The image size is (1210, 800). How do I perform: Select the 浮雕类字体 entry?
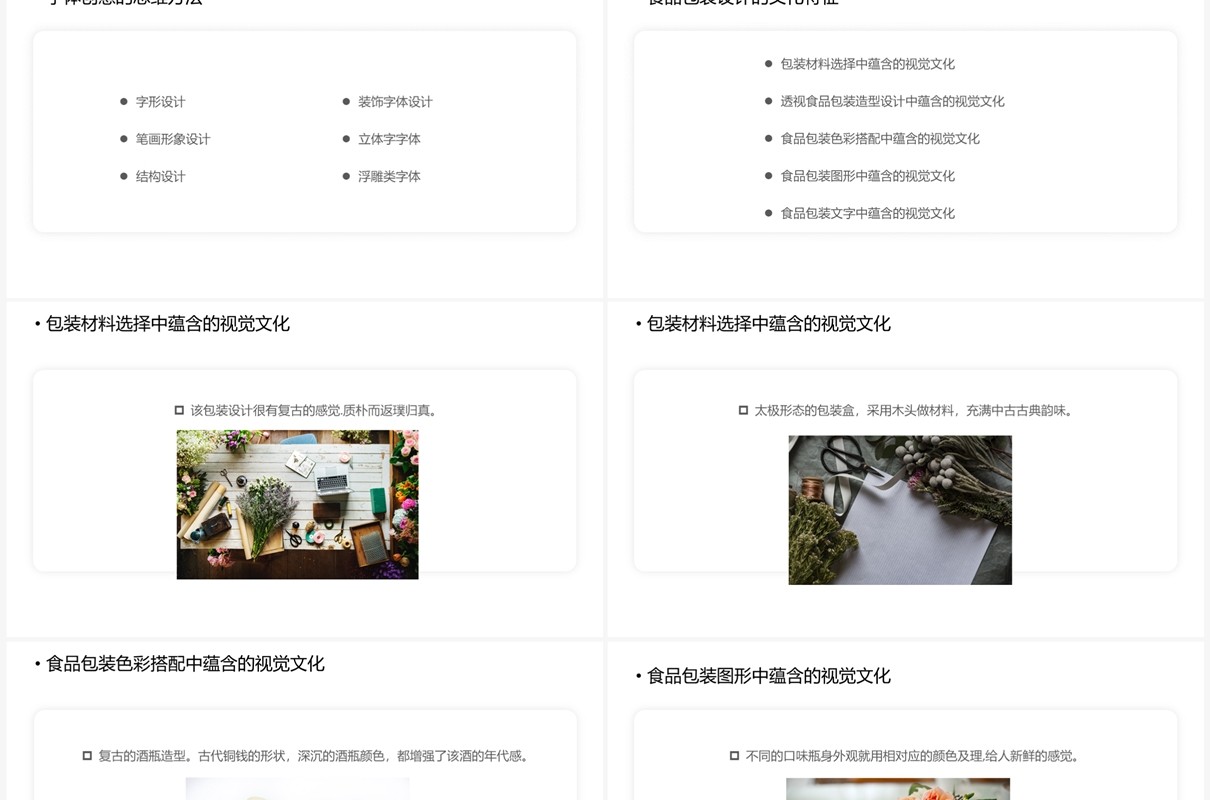(x=389, y=176)
